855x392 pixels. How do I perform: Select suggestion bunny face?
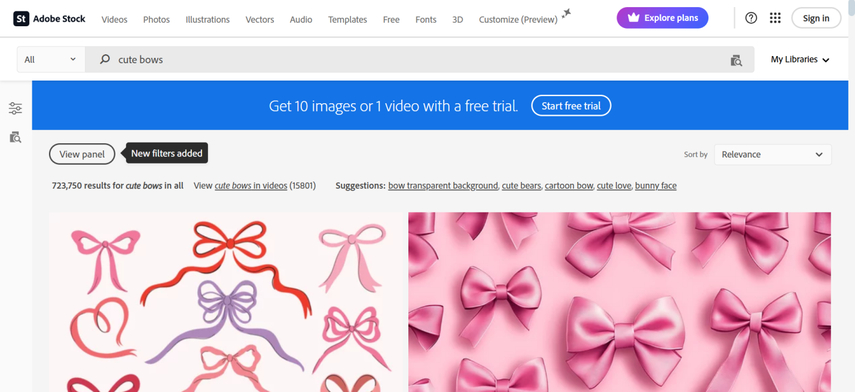[655, 185]
